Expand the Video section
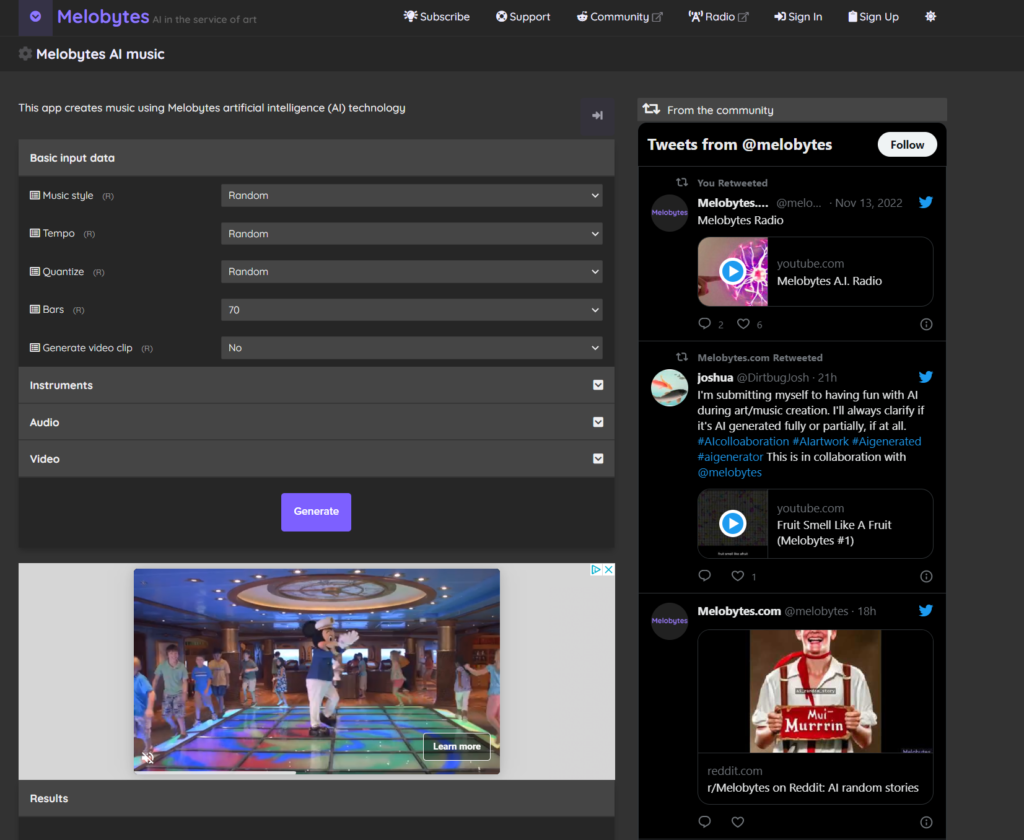This screenshot has height=840, width=1024. [316, 459]
